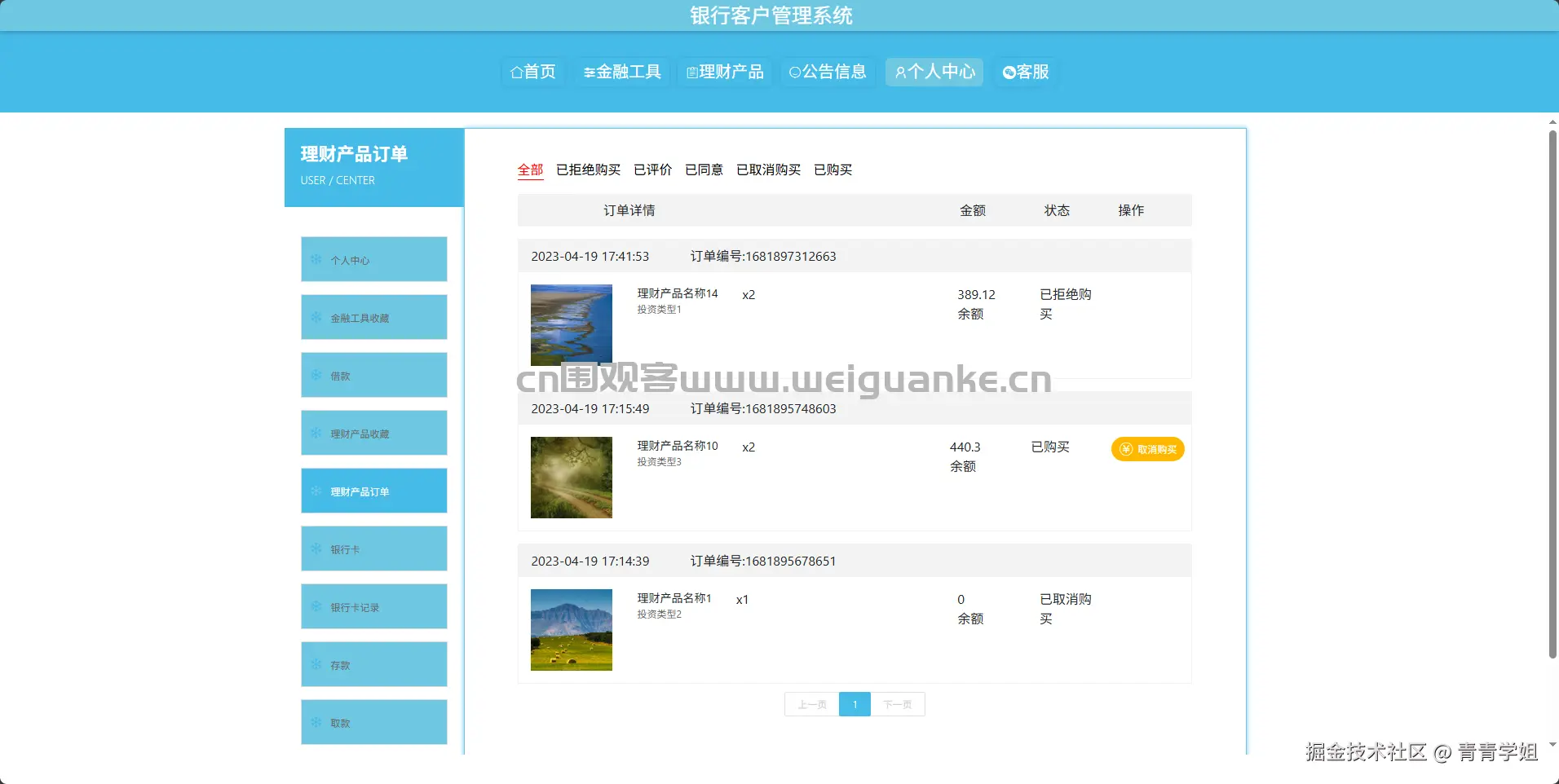Viewport: 1559px width, 784px height.
Task: Click product name 理财产品名称10
Action: point(678,446)
